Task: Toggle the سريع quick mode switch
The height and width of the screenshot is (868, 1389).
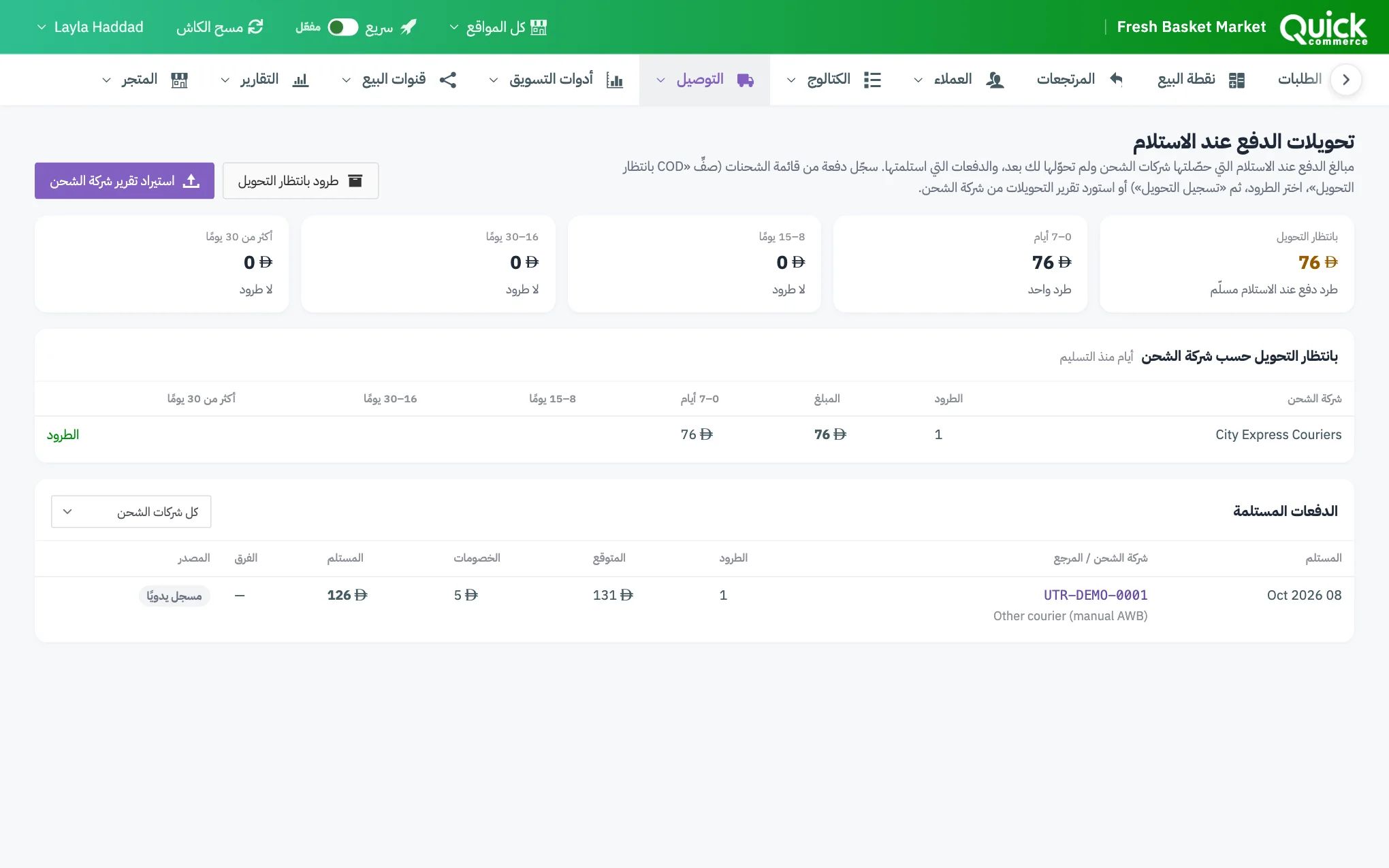Action: tap(342, 27)
